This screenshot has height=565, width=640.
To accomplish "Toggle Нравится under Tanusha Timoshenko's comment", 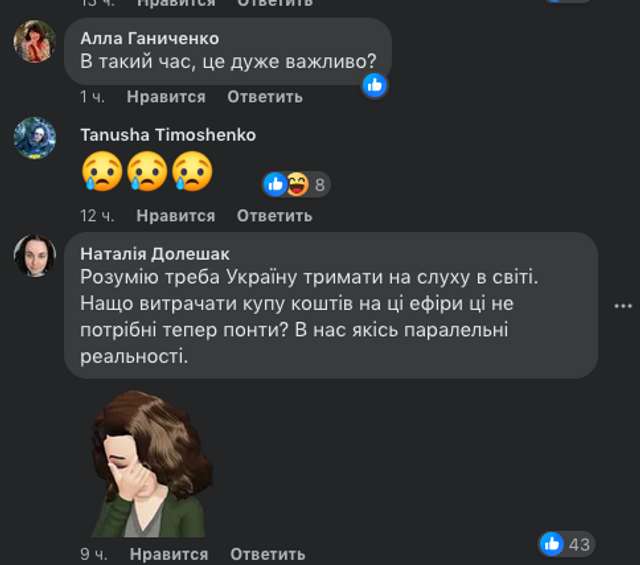I will pyautogui.click(x=176, y=216).
